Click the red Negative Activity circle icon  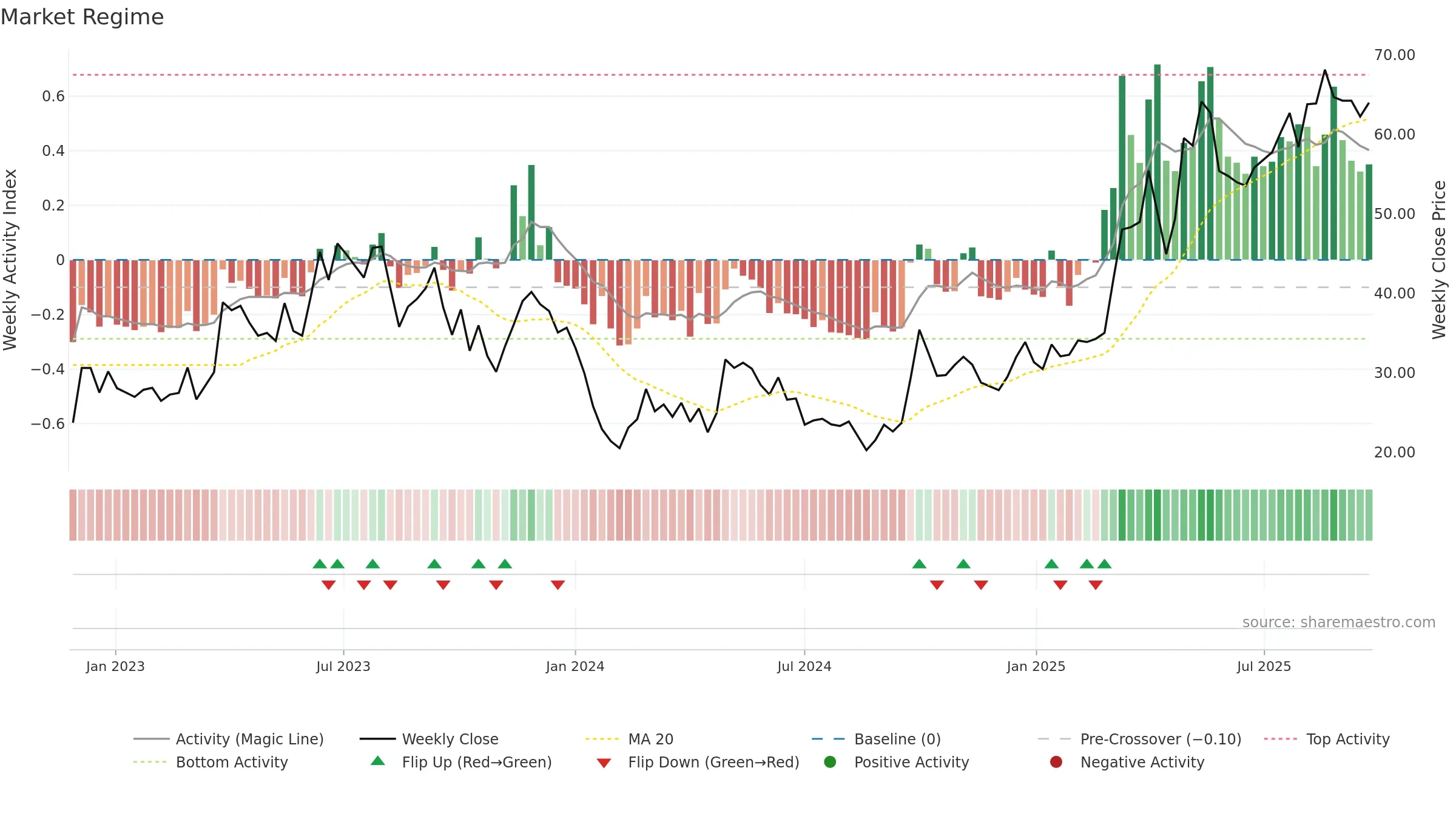tap(1056, 762)
